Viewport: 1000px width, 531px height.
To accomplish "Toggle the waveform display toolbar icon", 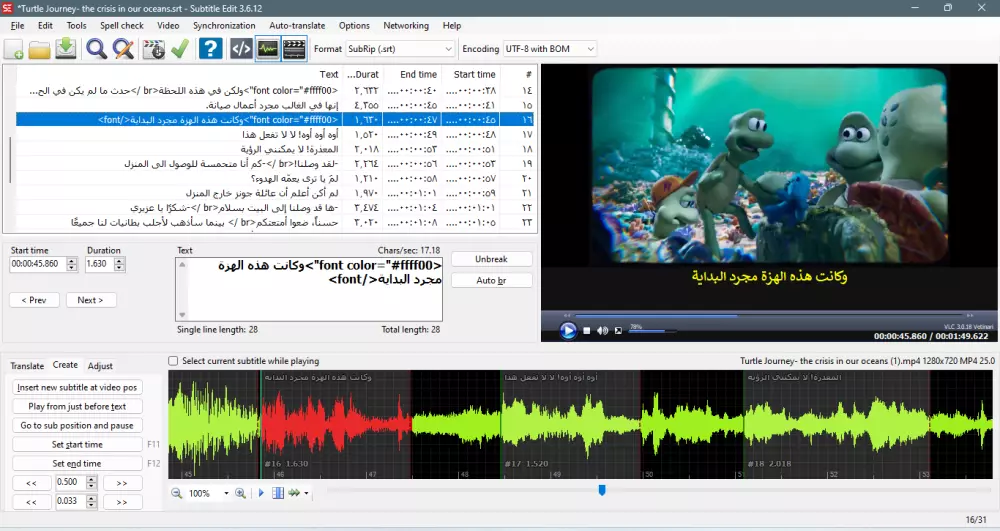I will pos(267,48).
